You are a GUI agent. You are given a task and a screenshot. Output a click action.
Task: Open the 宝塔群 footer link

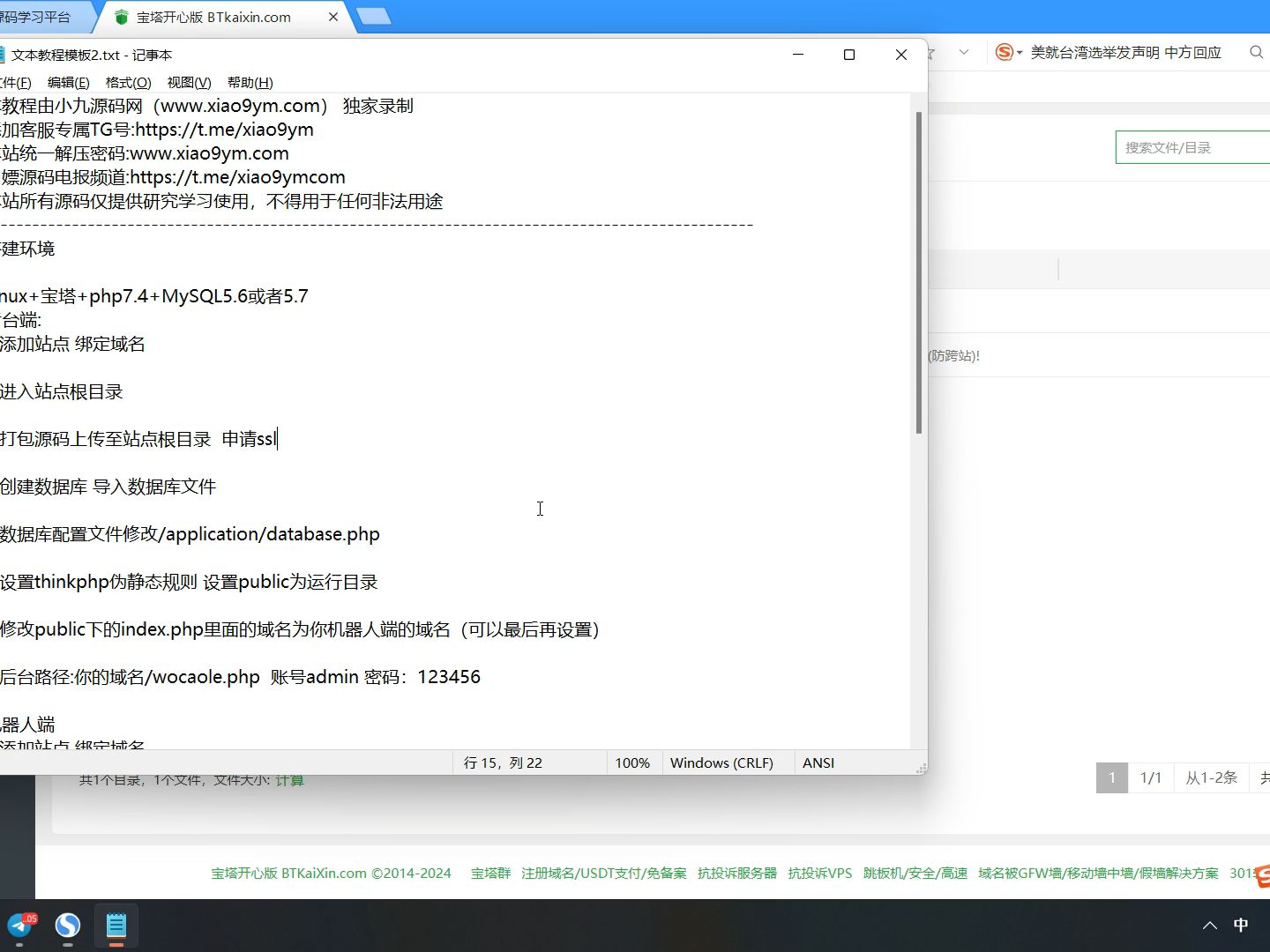pos(490,874)
